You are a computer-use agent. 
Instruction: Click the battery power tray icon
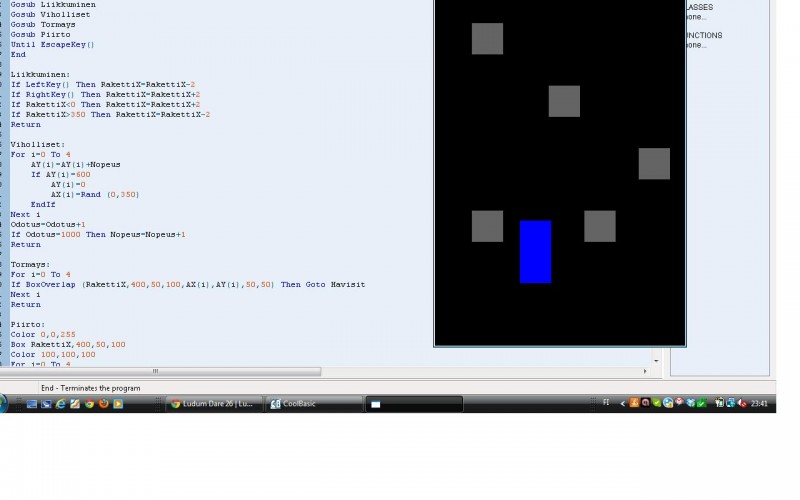point(720,403)
